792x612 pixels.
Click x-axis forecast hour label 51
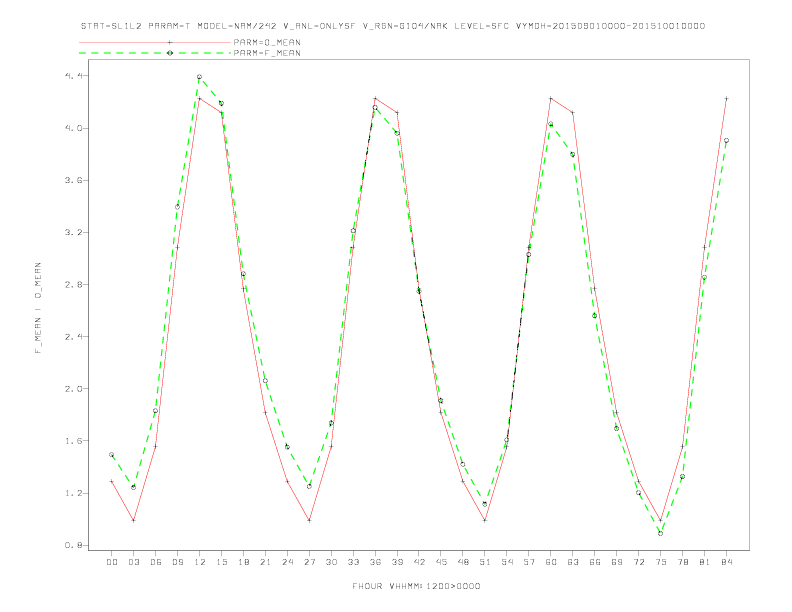click(x=485, y=562)
